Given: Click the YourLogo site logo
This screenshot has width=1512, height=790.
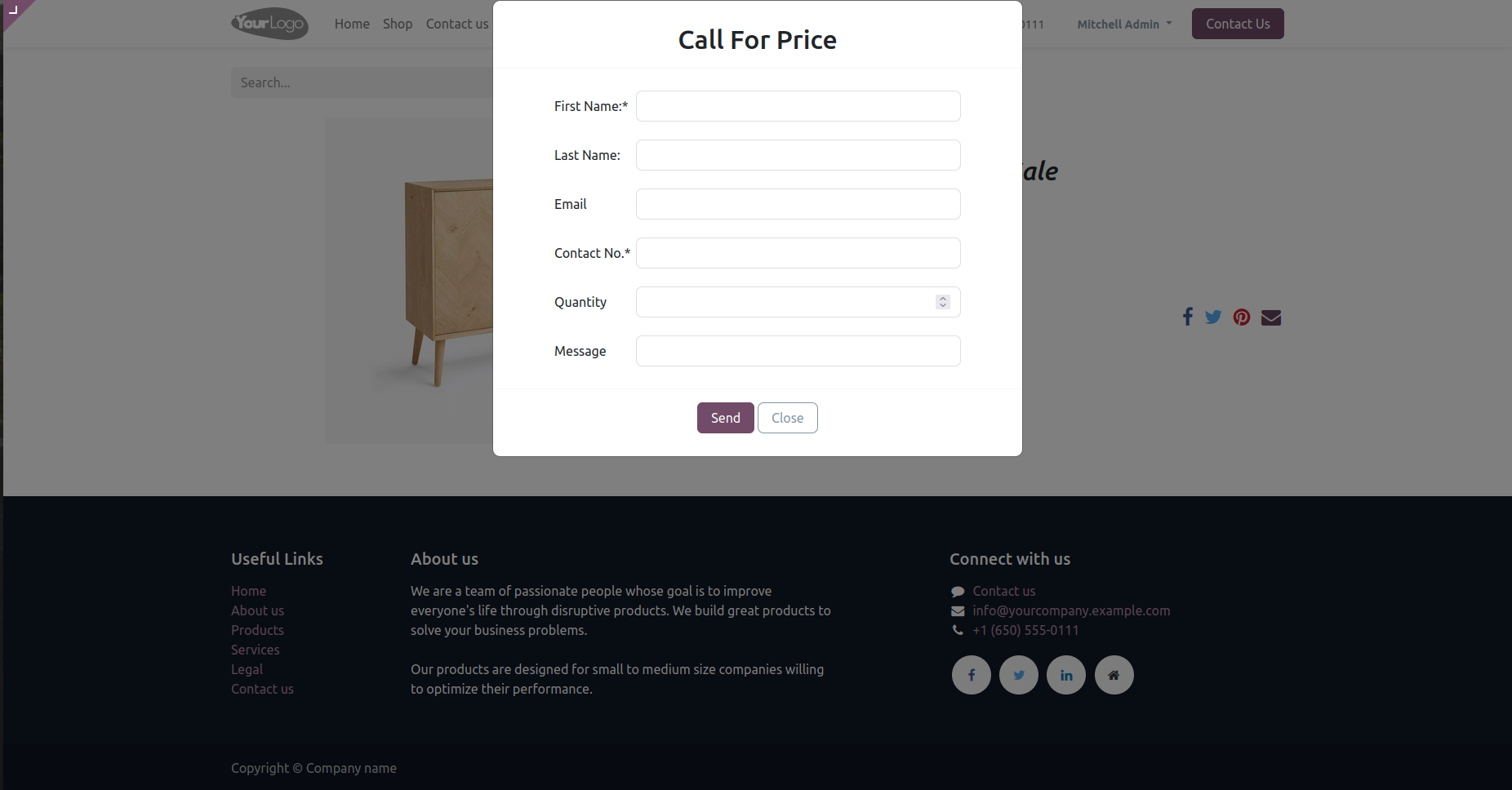Looking at the screenshot, I should [269, 24].
